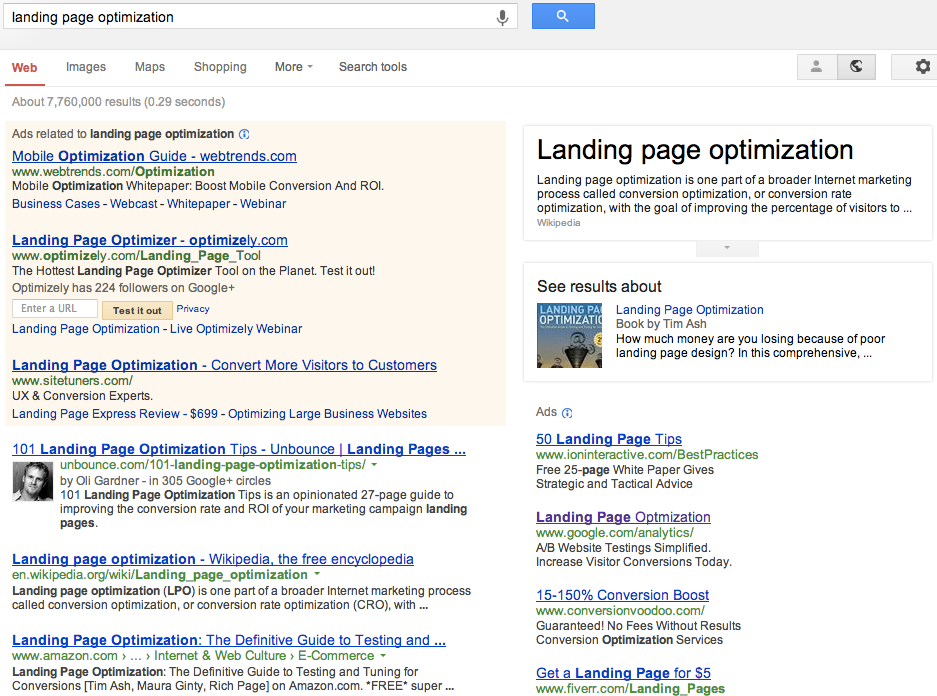Click Wikipedia source link in knowledge panel
This screenshot has width=937, height=696.
558,223
